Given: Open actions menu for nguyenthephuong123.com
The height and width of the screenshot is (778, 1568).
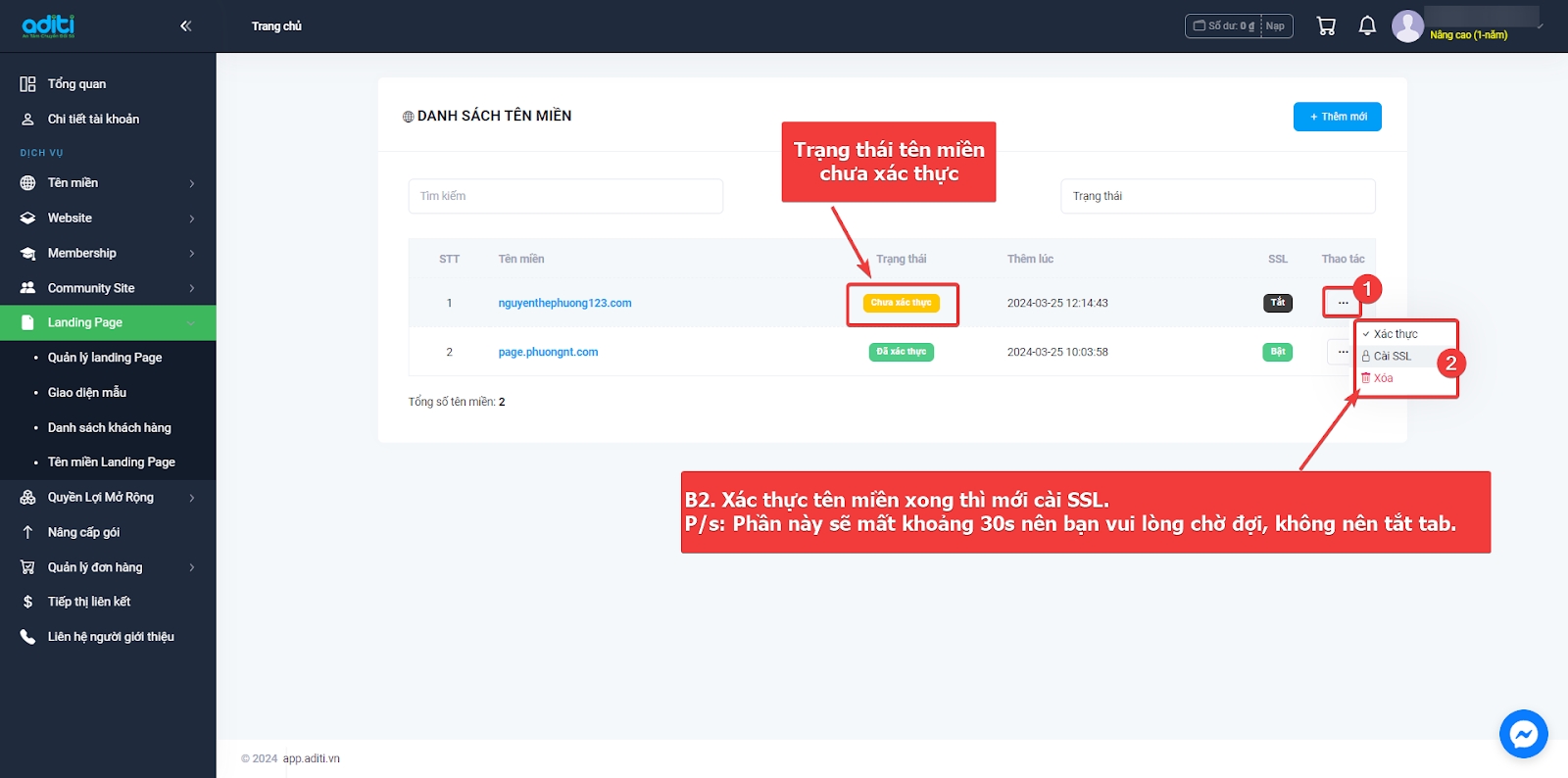Looking at the screenshot, I should 1342,303.
